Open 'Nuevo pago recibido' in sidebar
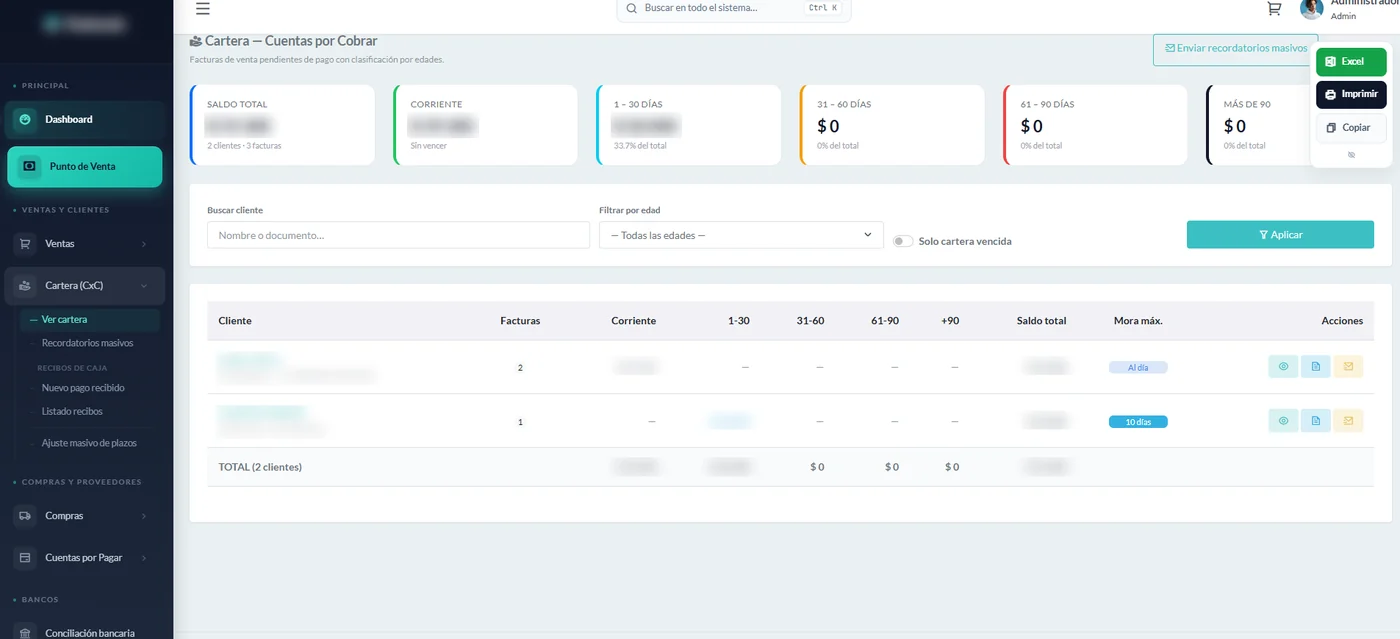This screenshot has width=1400, height=639. click(83, 388)
